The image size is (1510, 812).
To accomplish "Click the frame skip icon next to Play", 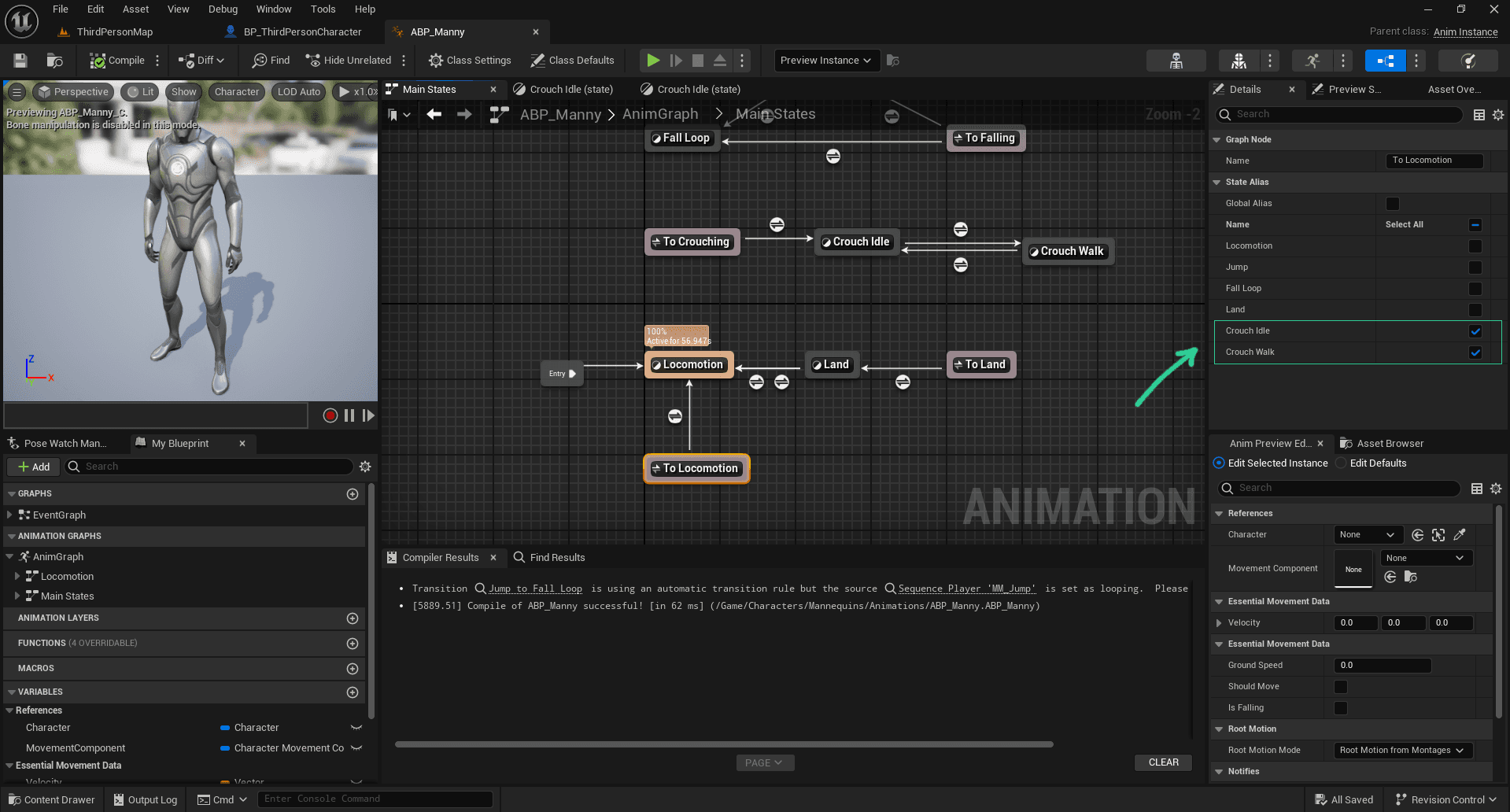I will pos(676,61).
